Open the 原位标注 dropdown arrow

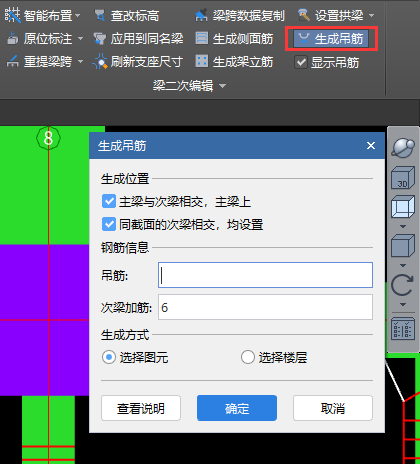(80, 39)
